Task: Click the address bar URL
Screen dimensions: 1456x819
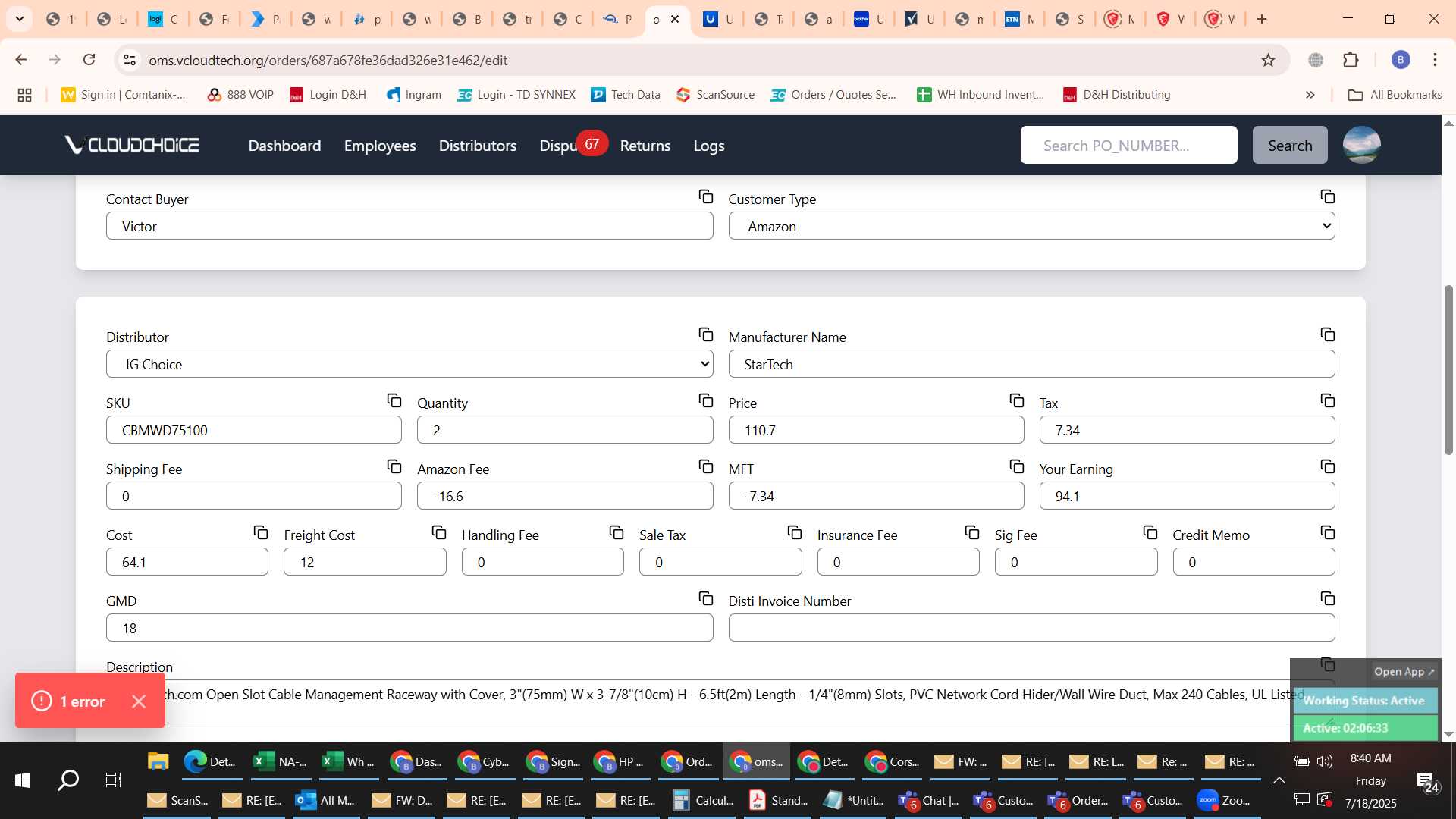Action: click(x=328, y=60)
